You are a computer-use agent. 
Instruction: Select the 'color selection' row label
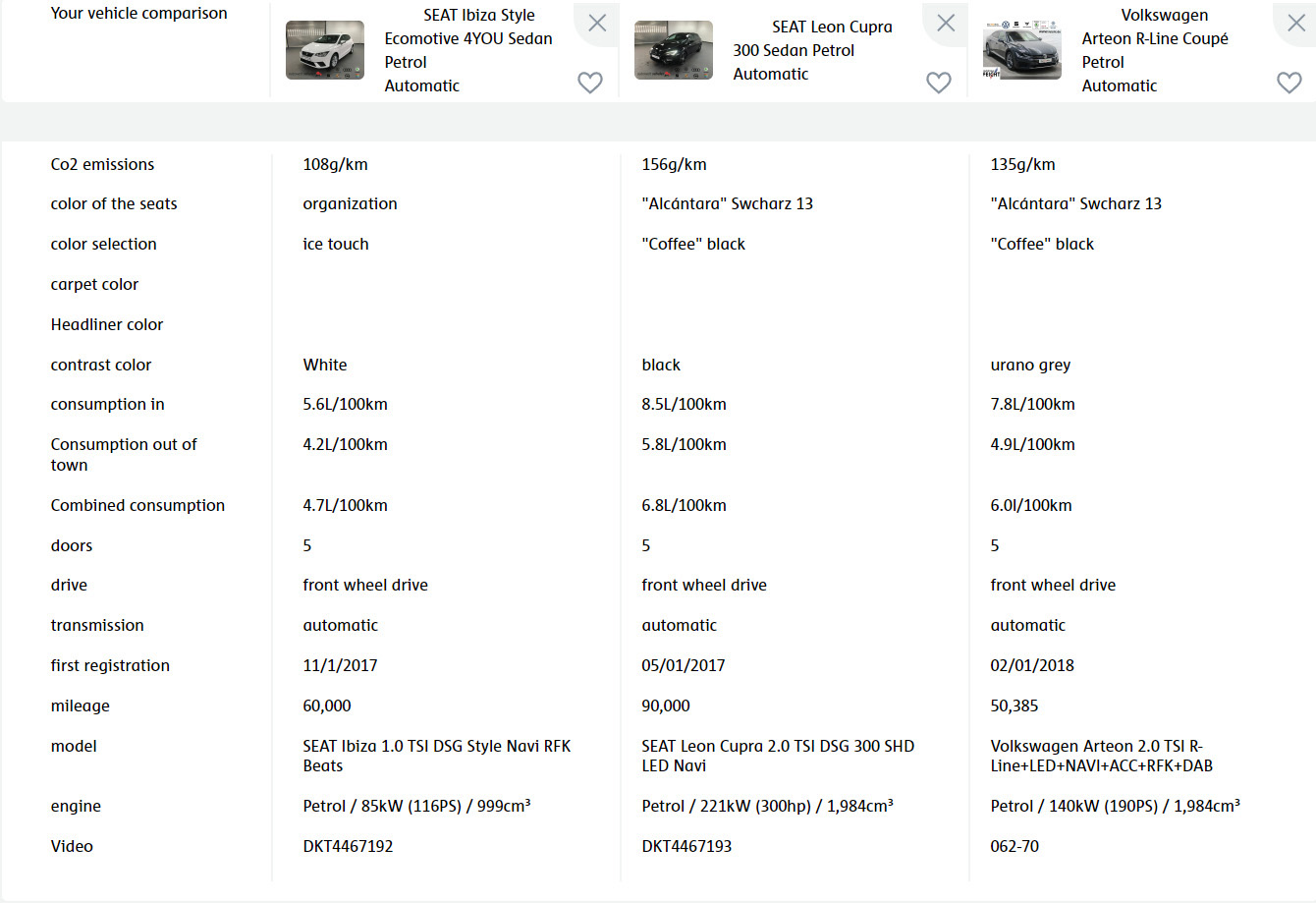click(103, 244)
